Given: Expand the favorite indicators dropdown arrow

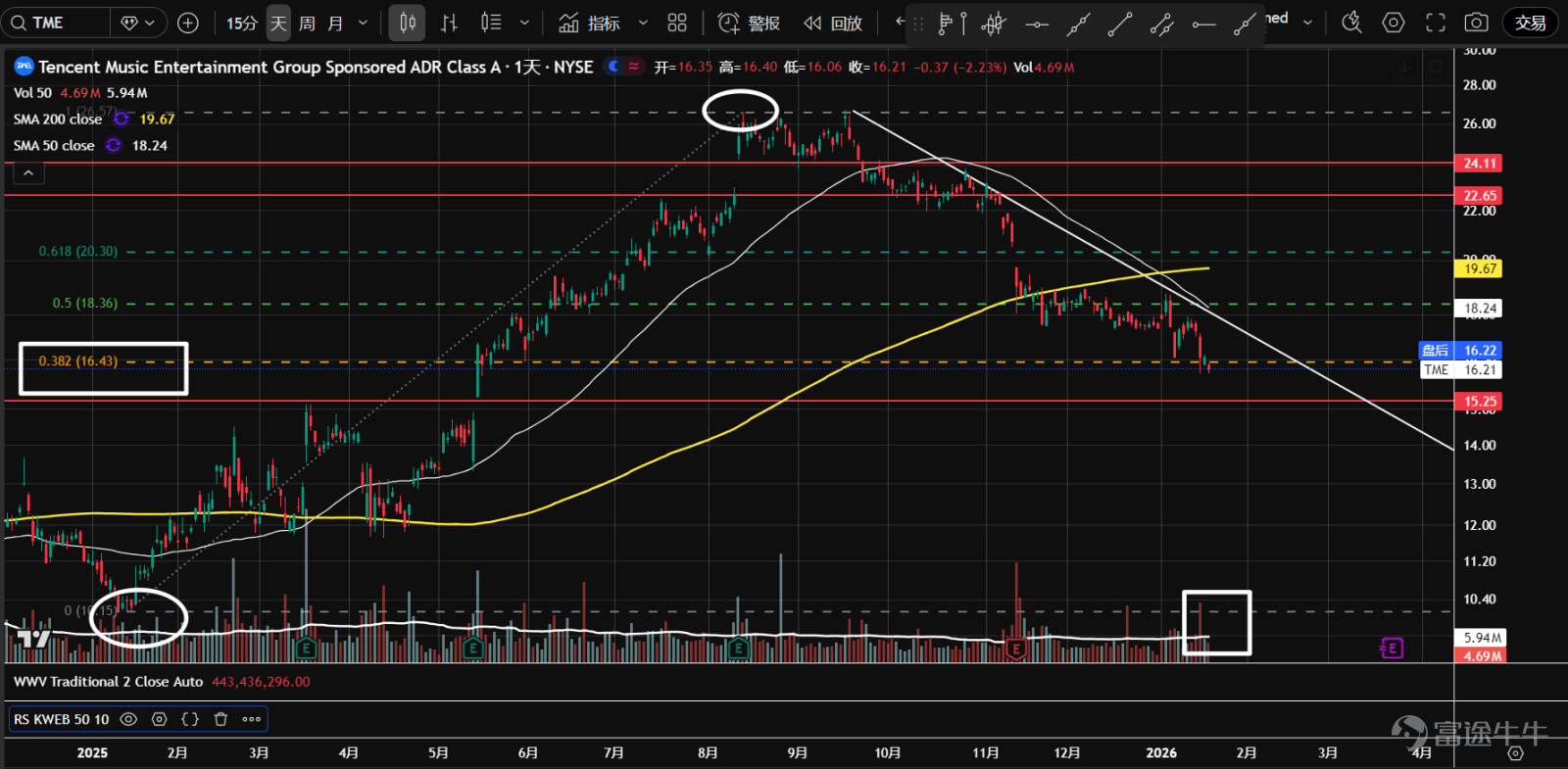Looking at the screenshot, I should (643, 23).
